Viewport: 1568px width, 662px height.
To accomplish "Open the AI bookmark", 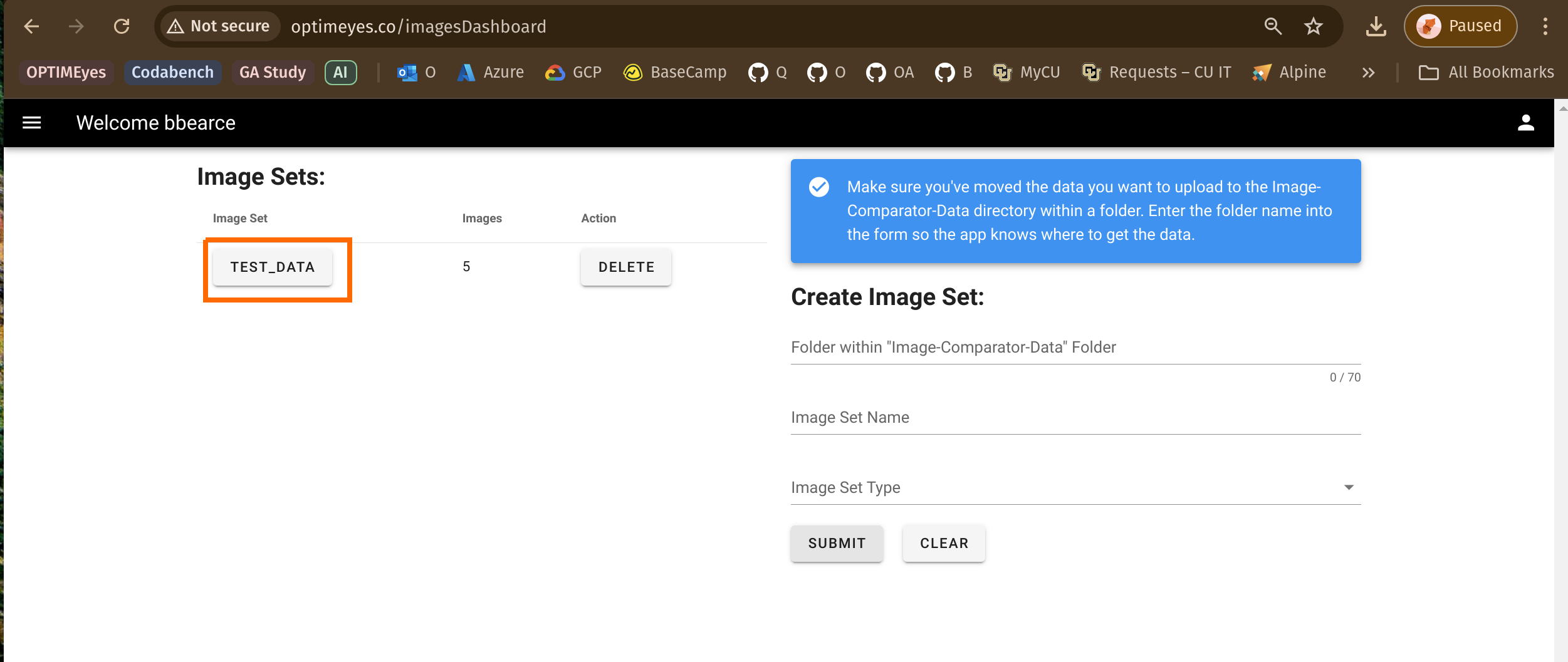I will (x=340, y=73).
